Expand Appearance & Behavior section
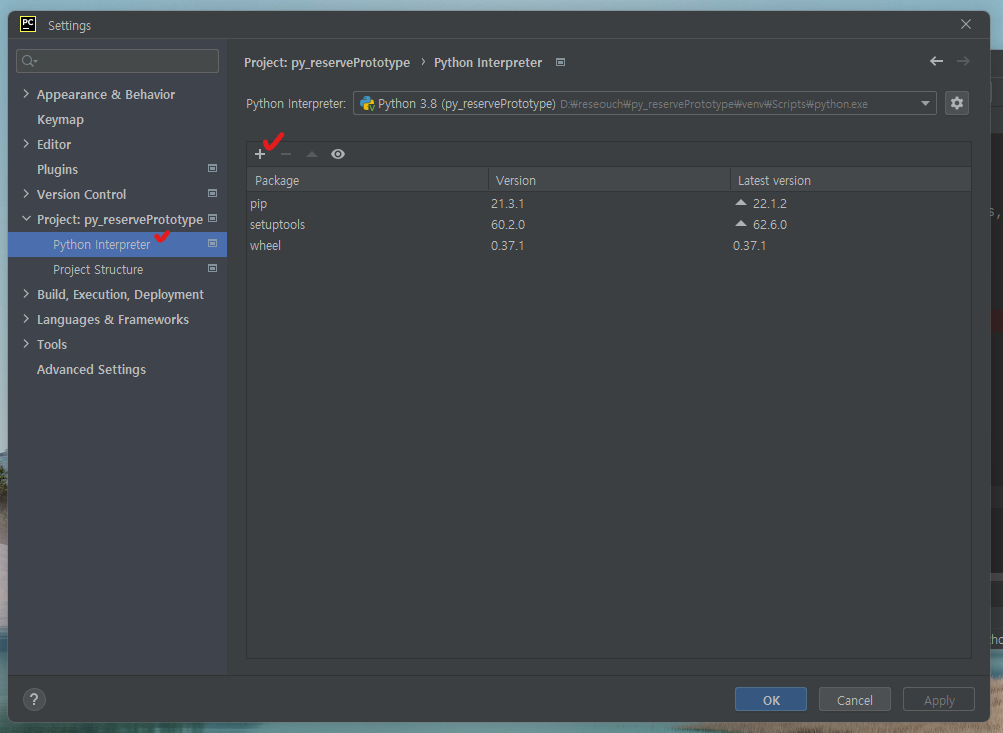Image resolution: width=1003 pixels, height=733 pixels. click(x=26, y=93)
